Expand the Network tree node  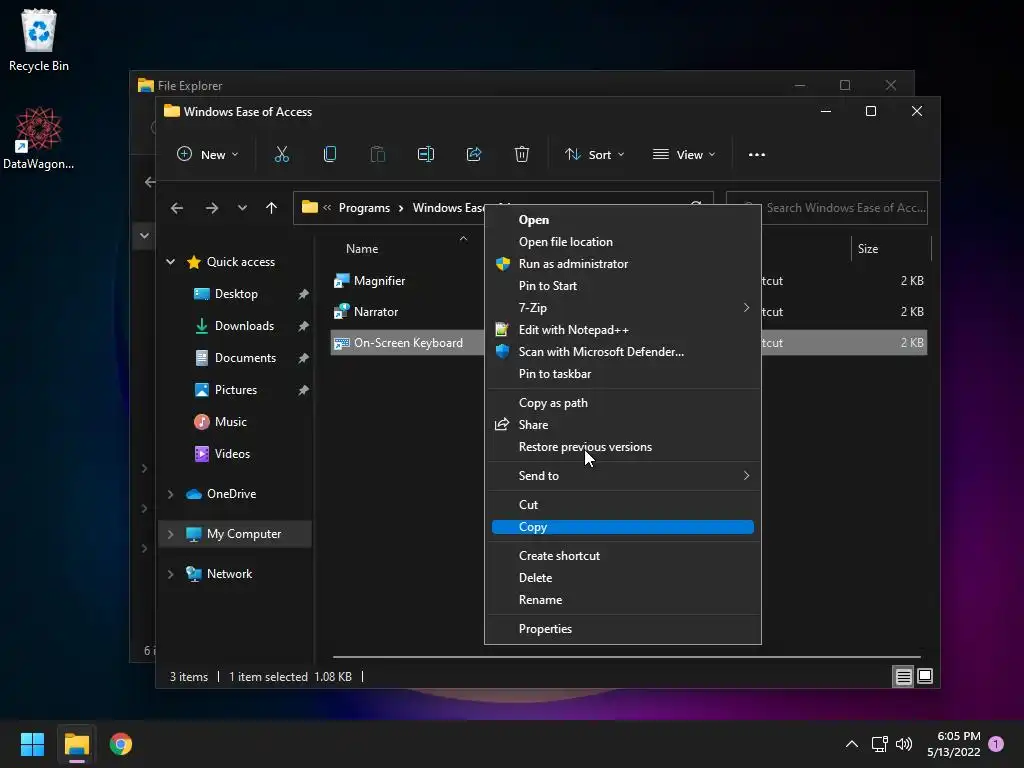(170, 574)
